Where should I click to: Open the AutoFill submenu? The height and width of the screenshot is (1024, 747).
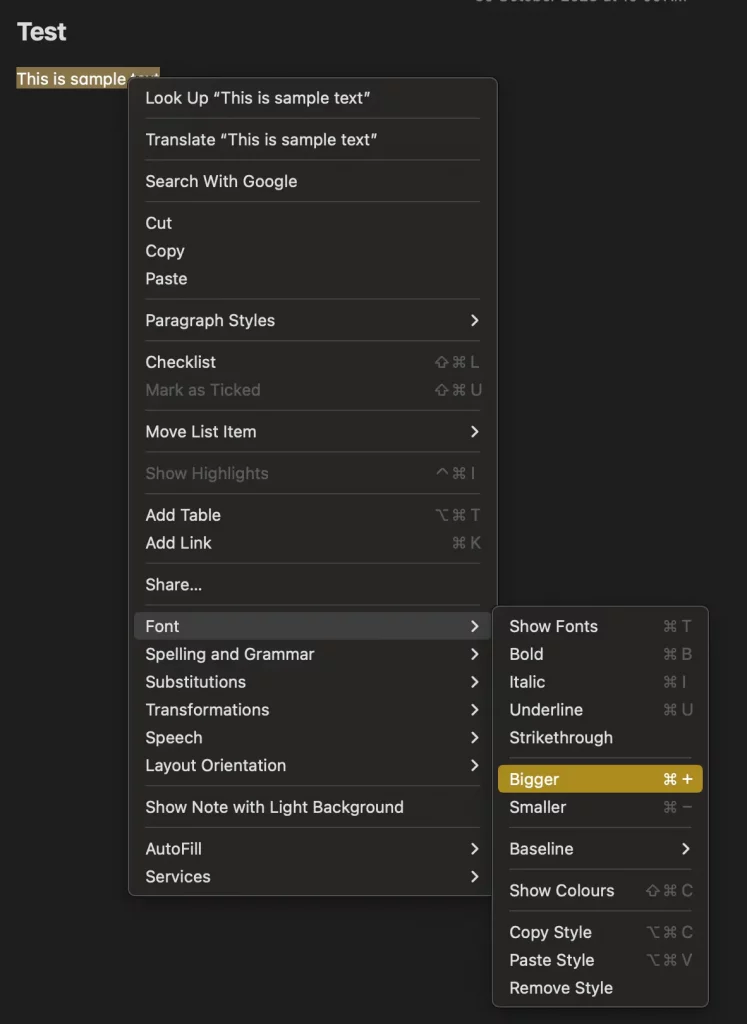(313, 849)
